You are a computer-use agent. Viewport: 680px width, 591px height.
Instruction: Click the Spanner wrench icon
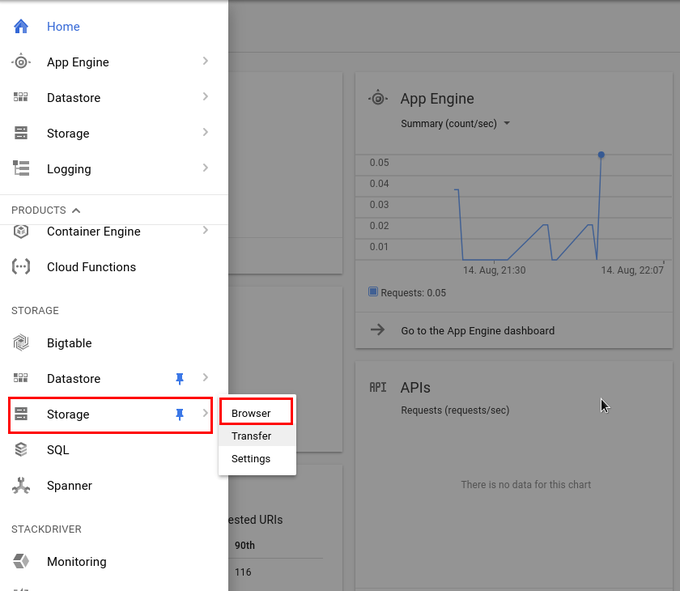coord(21,486)
